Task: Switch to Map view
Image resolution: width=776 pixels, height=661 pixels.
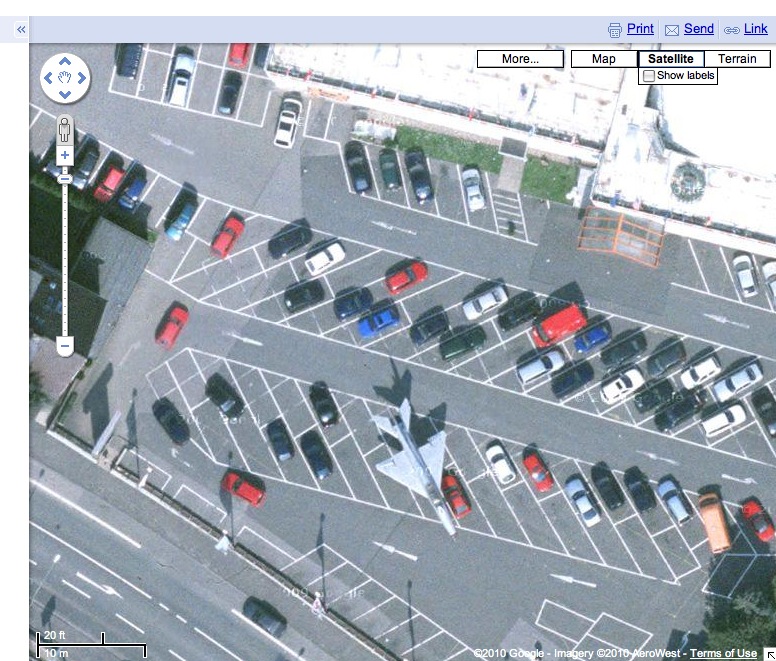Action: tap(603, 59)
